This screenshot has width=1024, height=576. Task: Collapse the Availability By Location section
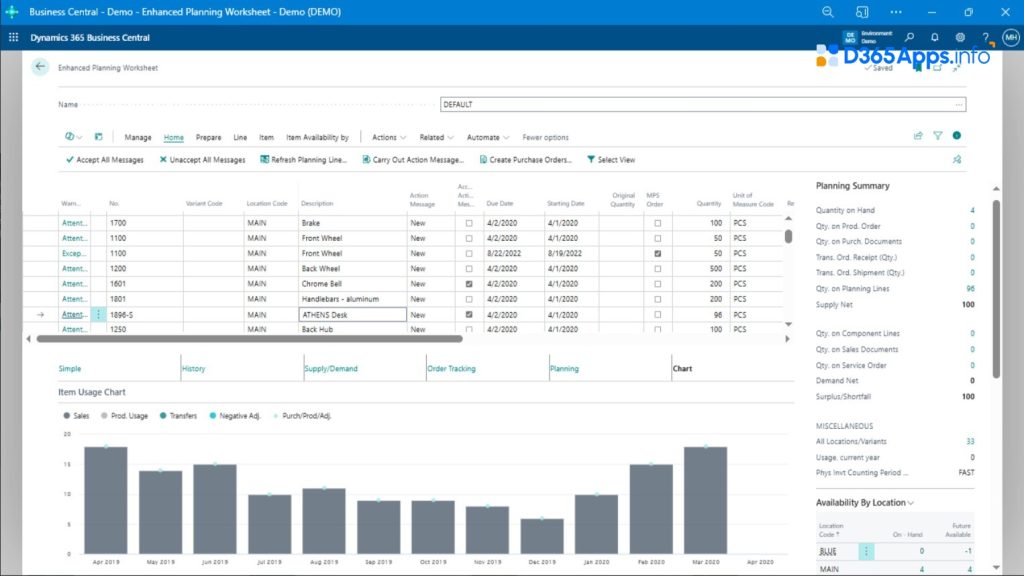click(865, 502)
